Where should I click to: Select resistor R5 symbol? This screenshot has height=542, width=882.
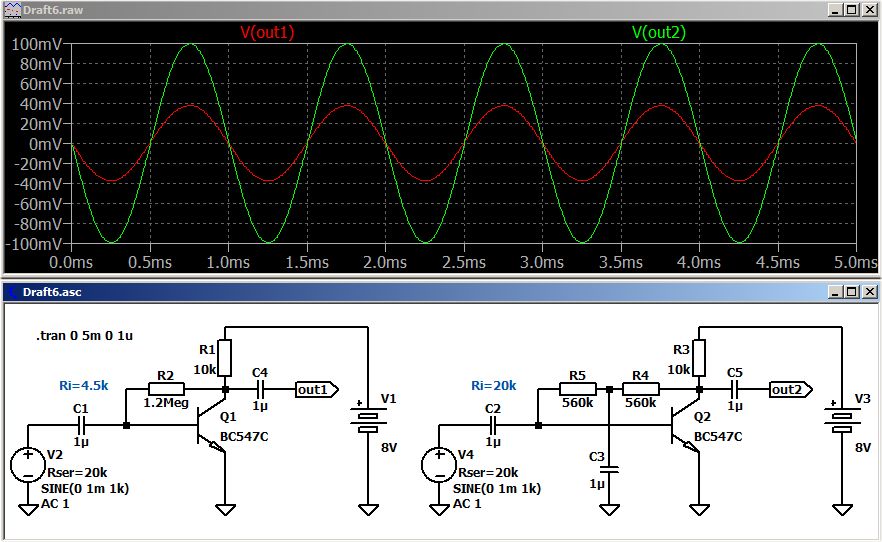click(578, 389)
